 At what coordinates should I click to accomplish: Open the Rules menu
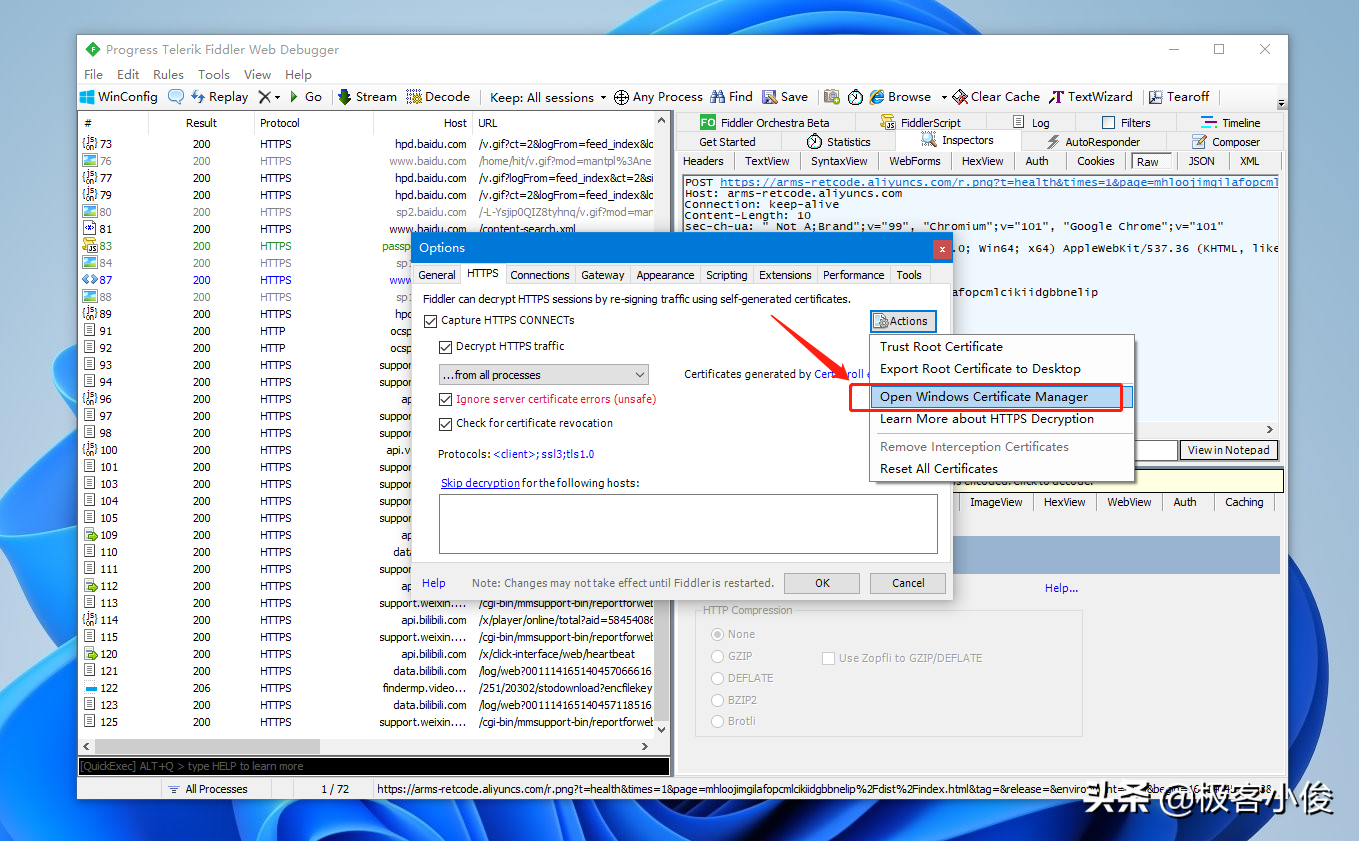[x=168, y=74]
